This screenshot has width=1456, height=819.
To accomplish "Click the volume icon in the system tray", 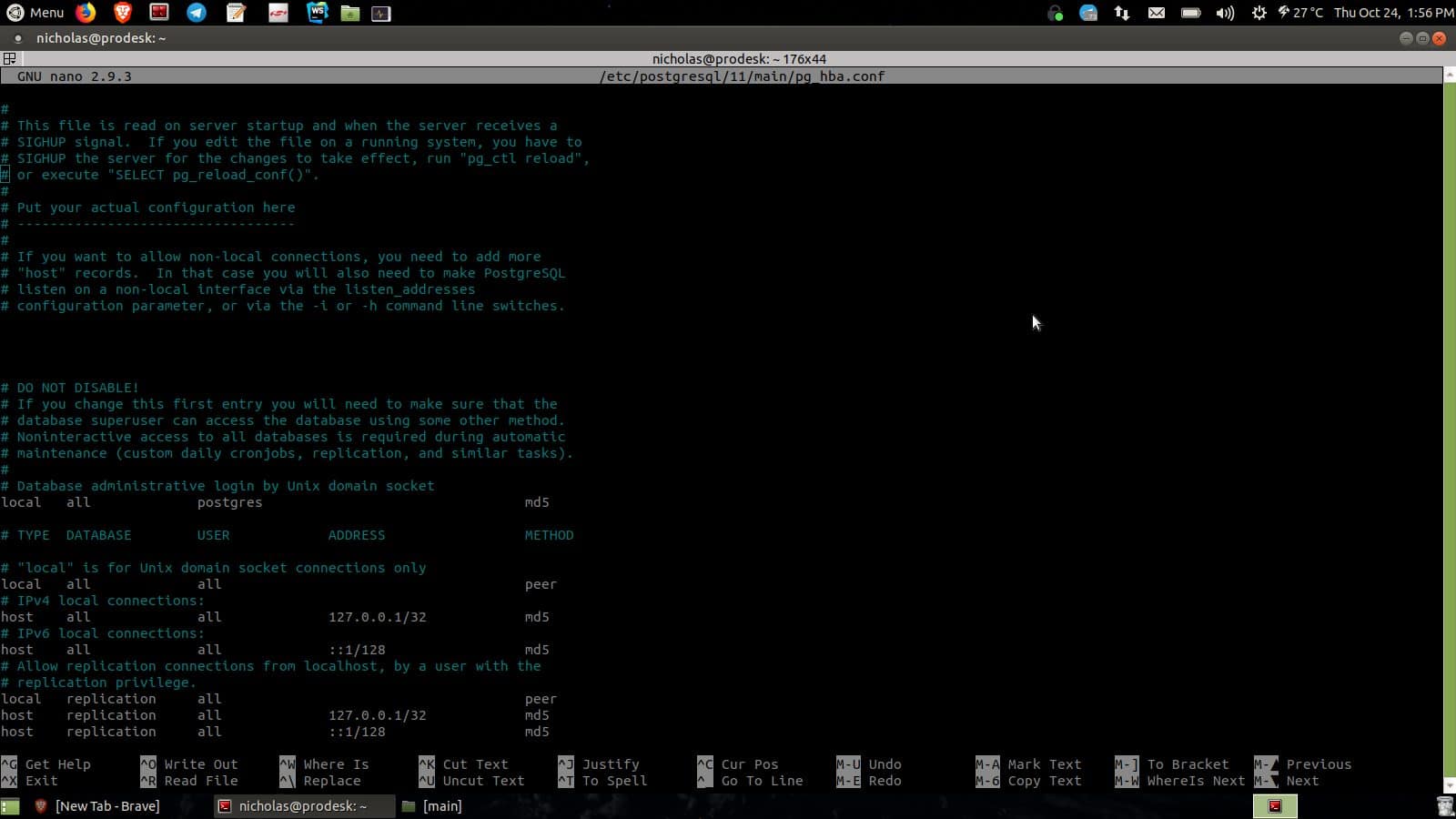I will (x=1226, y=13).
